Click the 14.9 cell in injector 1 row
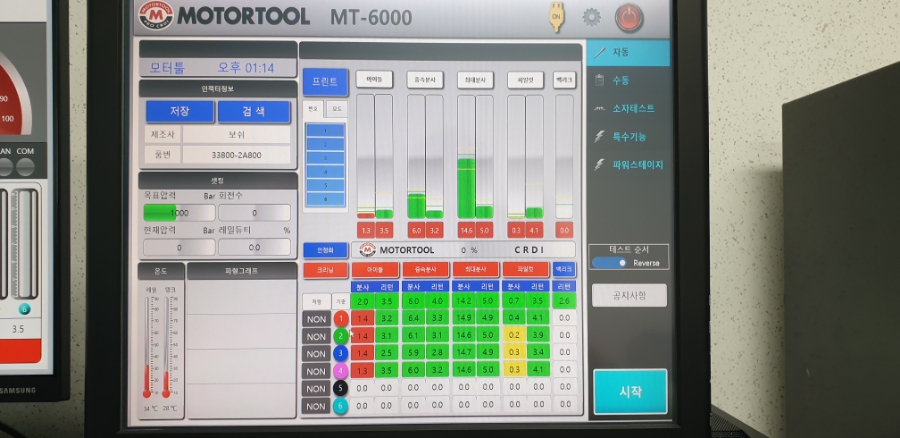The image size is (900, 438). coord(464,318)
